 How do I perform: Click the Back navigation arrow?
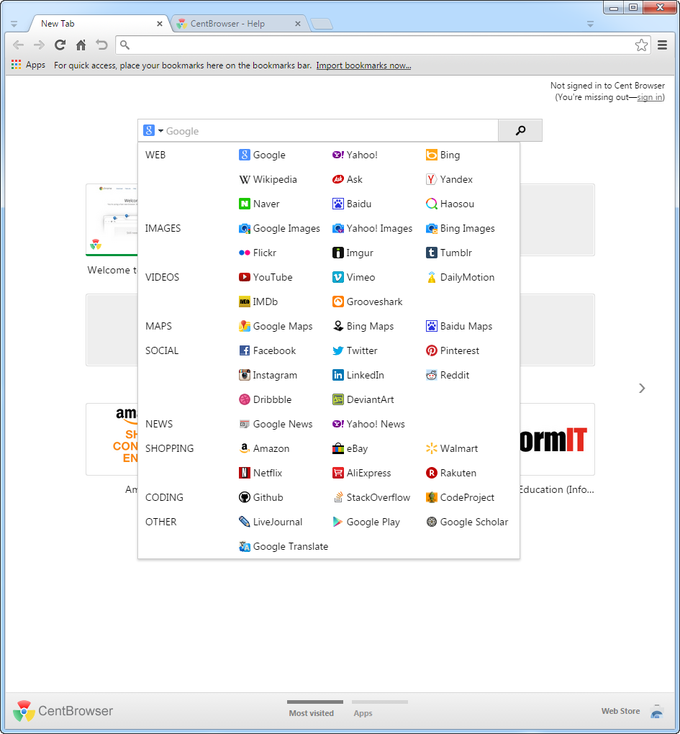[x=18, y=45]
